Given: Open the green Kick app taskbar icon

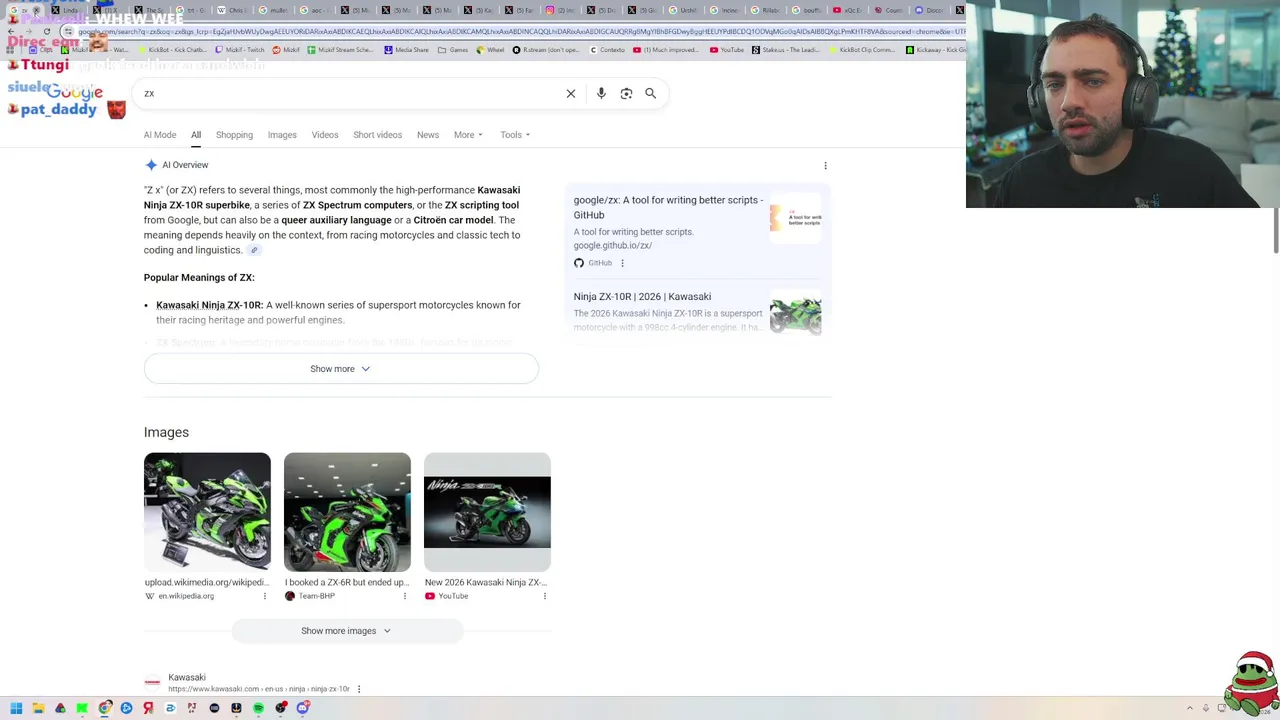Looking at the screenshot, I should click(x=82, y=708).
